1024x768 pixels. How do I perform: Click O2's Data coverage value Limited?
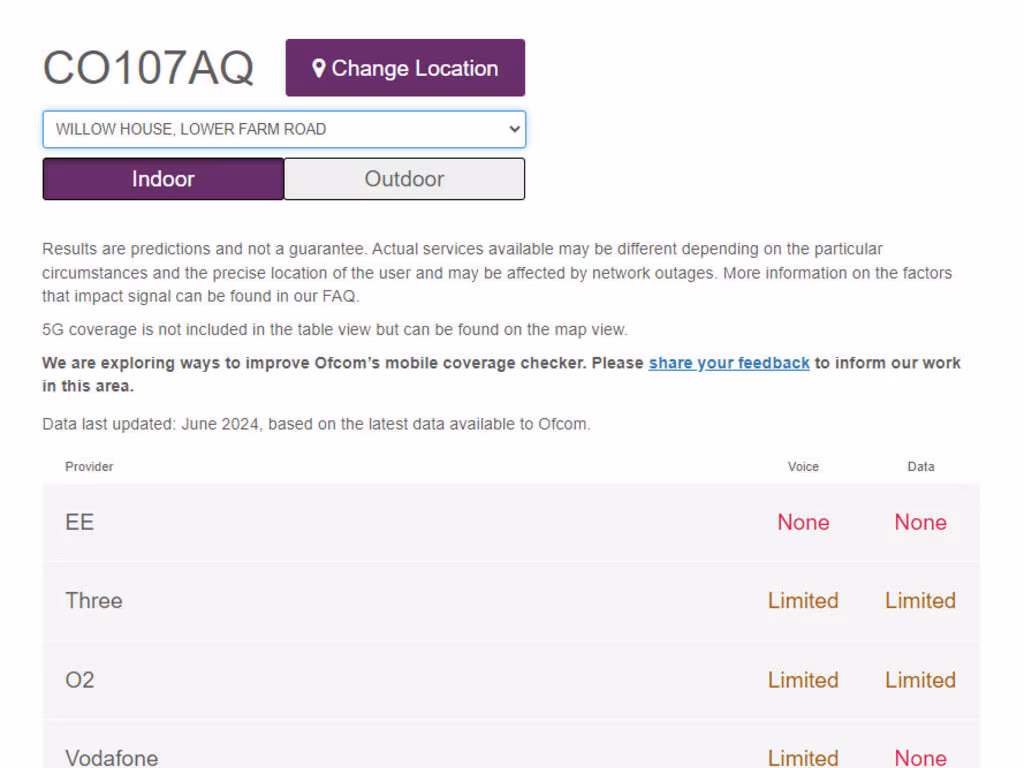click(920, 680)
